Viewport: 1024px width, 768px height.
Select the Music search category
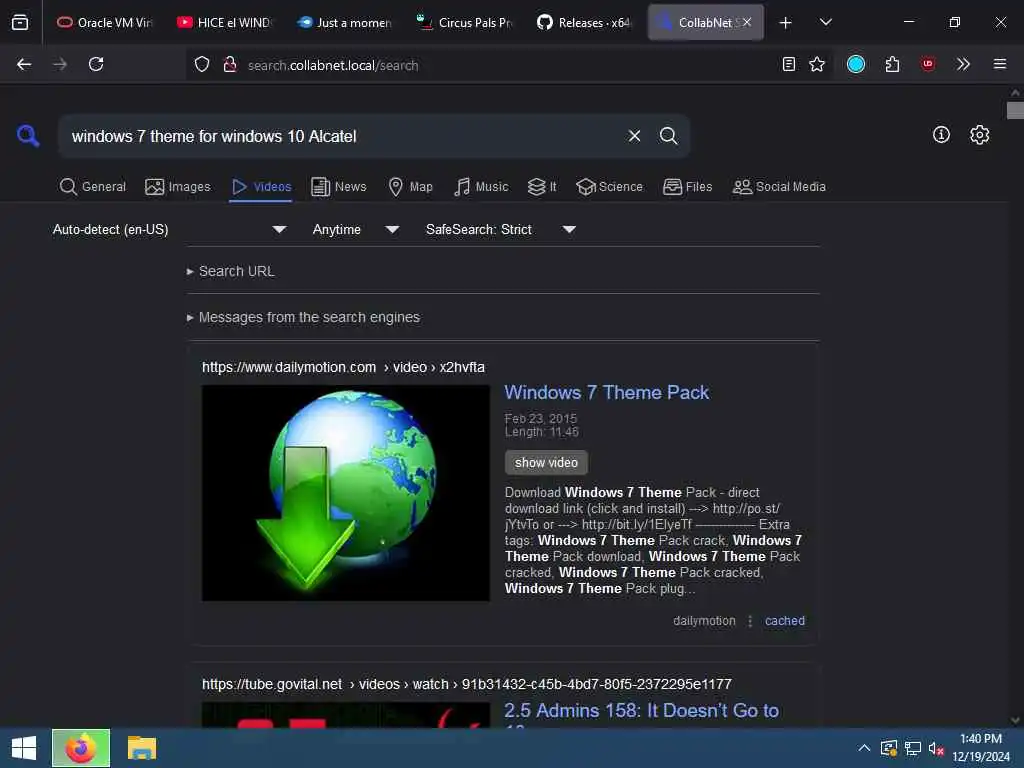pyautogui.click(x=481, y=187)
